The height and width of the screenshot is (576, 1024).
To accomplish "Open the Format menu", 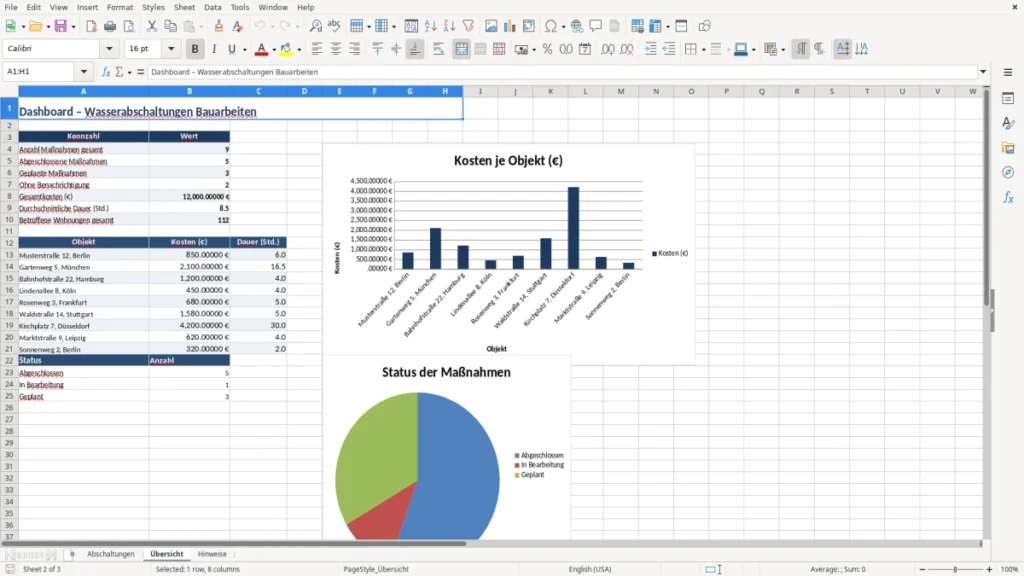I will [120, 7].
